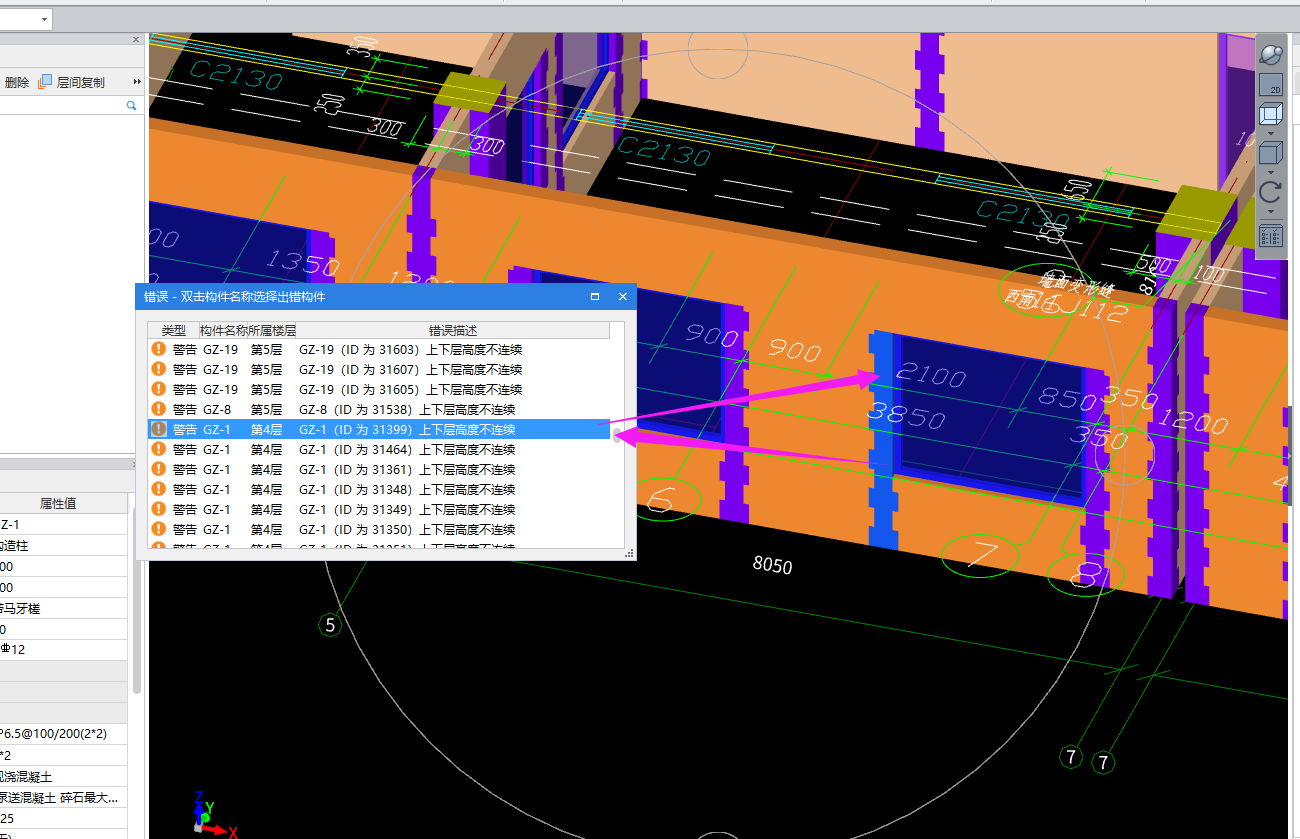
Task: Click warning icon of ID 31348 row
Action: pyautogui.click(x=158, y=490)
